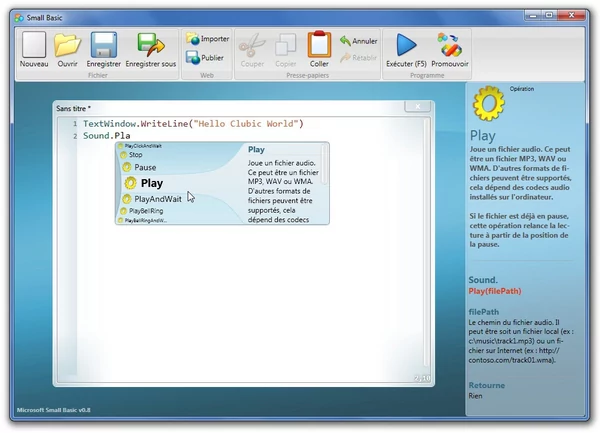Image resolution: width=600 pixels, height=433 pixels.
Task: Paste clipboard with Coller
Action: [319, 50]
